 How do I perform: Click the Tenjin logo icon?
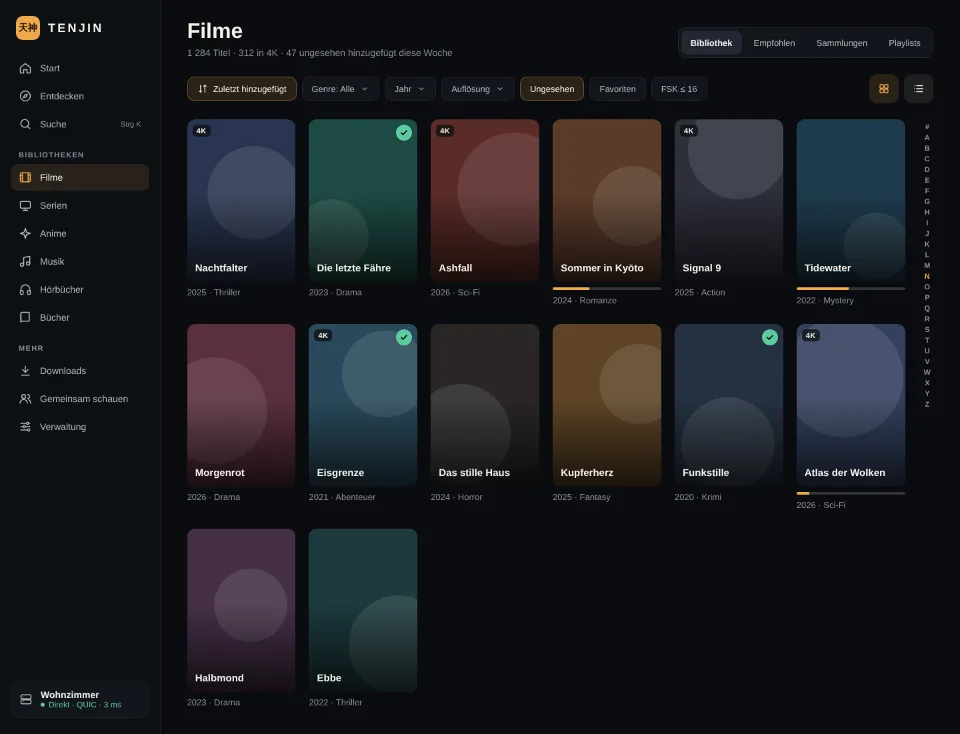28,28
